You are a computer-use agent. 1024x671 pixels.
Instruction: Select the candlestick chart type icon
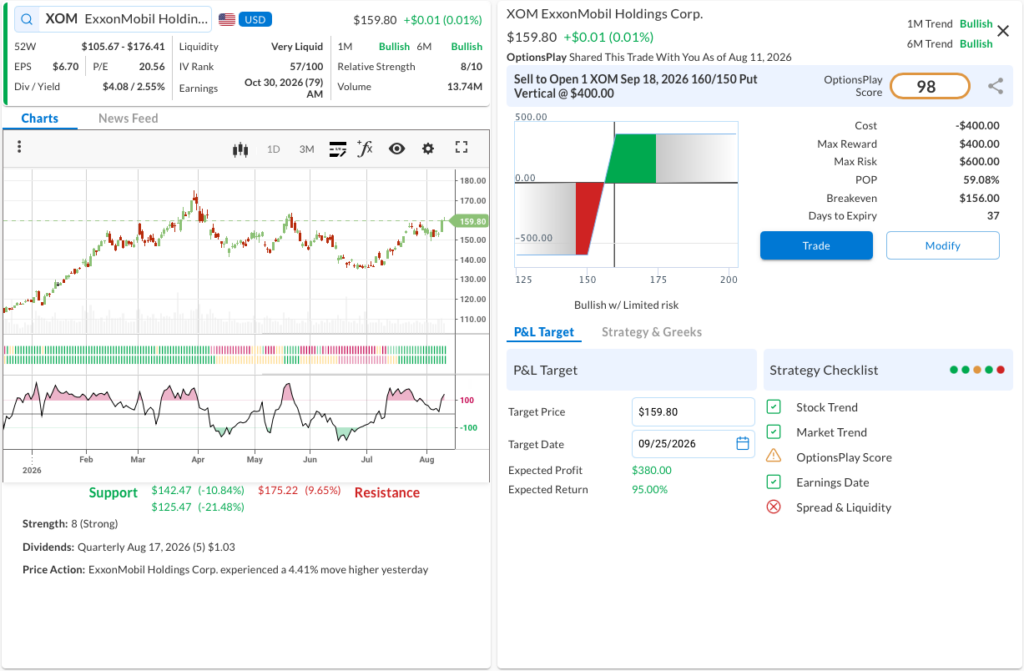pyautogui.click(x=240, y=150)
